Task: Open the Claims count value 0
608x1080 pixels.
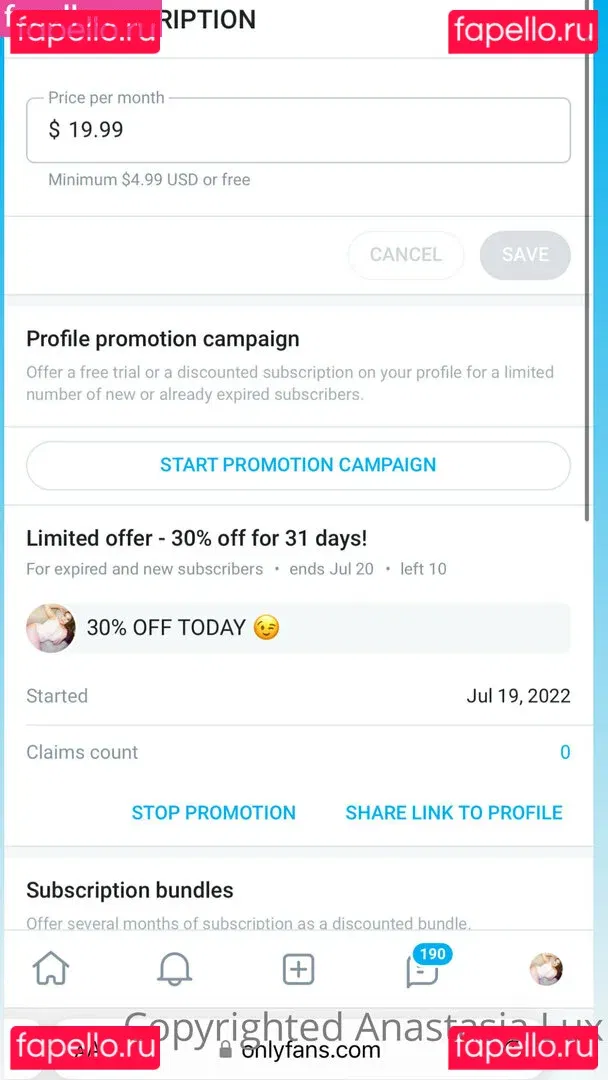Action: click(x=565, y=753)
